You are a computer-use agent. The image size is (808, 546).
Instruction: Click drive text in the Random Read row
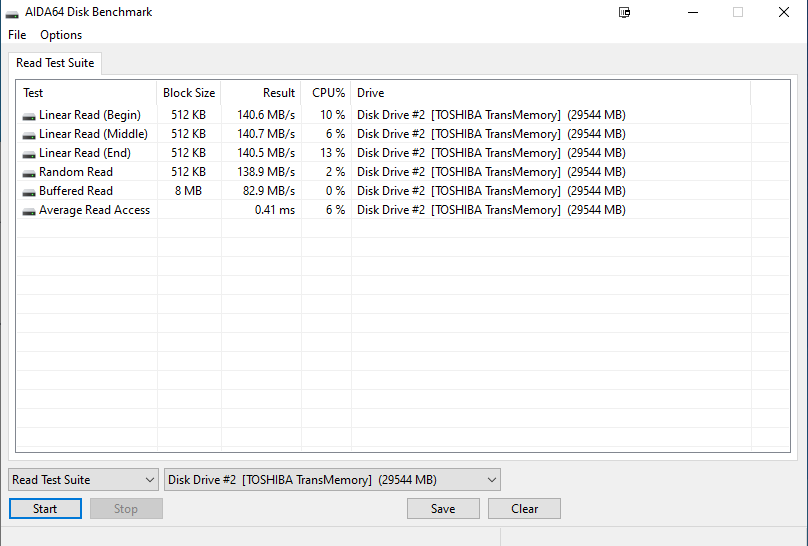click(491, 172)
